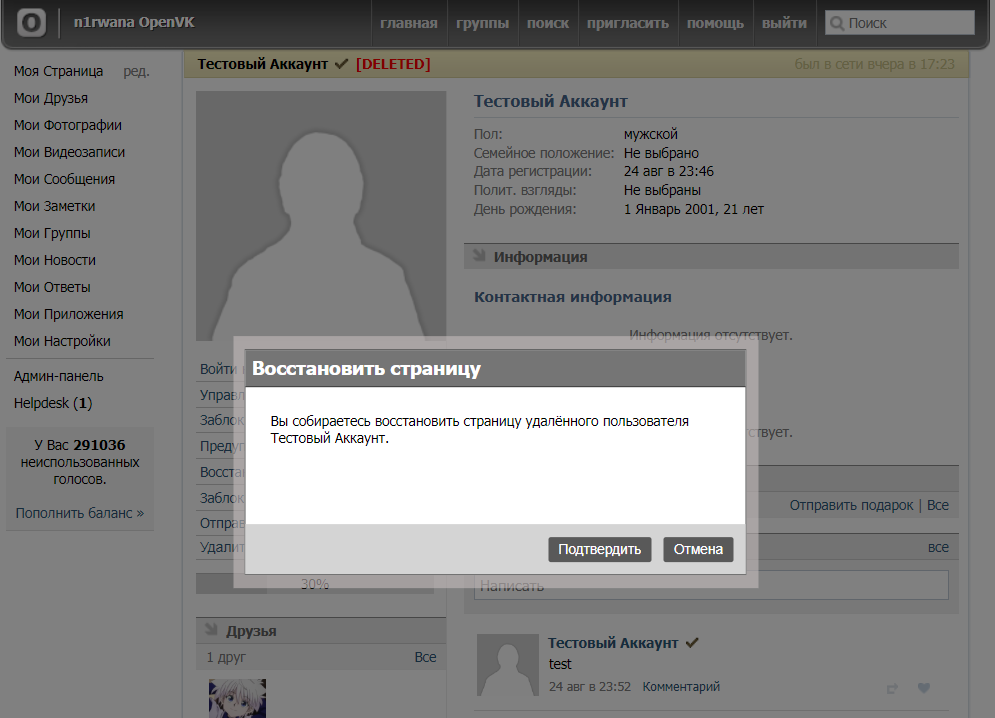
Task: Click the repost arrow icon on test post
Action: pos(892,688)
